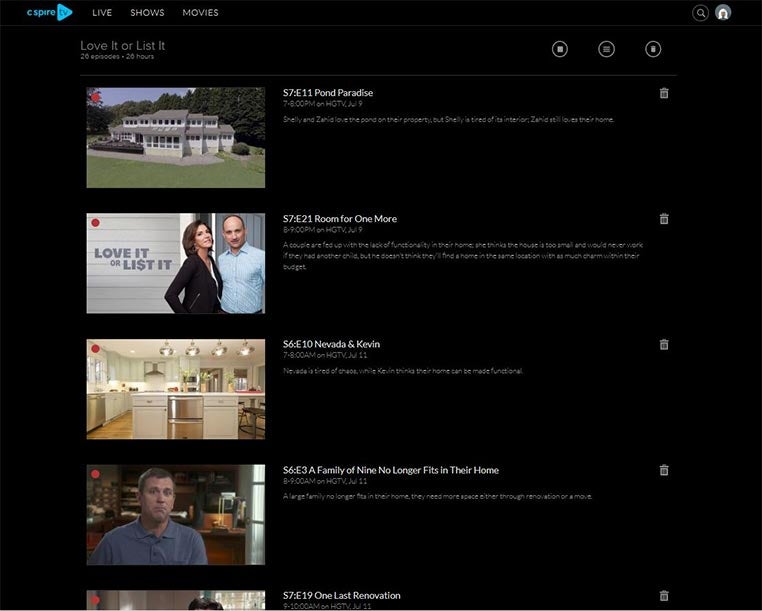Open the S7:E11 Pond Paradise title
This screenshot has width=762, height=611.
pyautogui.click(x=328, y=93)
